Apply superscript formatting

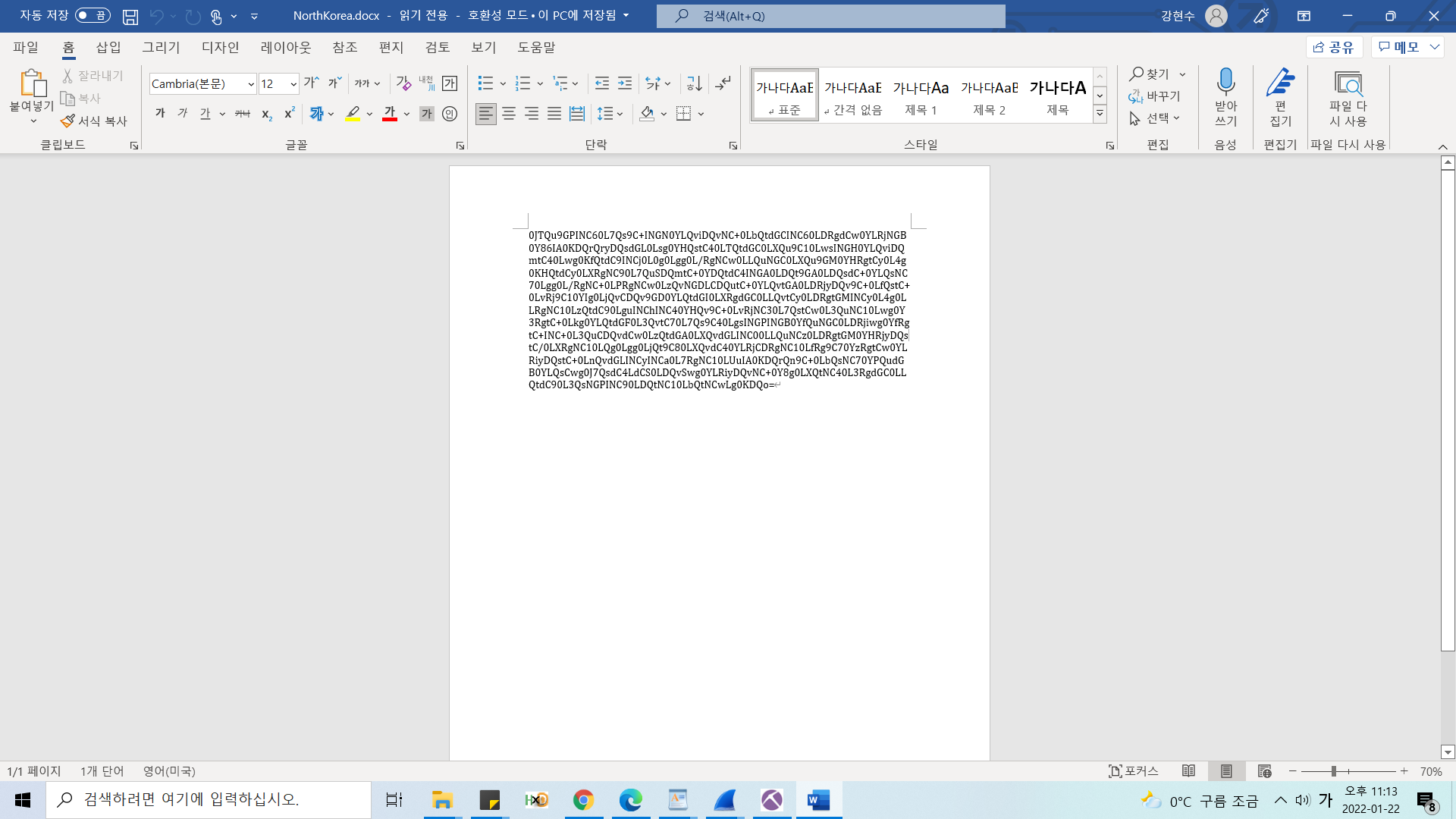pyautogui.click(x=289, y=114)
